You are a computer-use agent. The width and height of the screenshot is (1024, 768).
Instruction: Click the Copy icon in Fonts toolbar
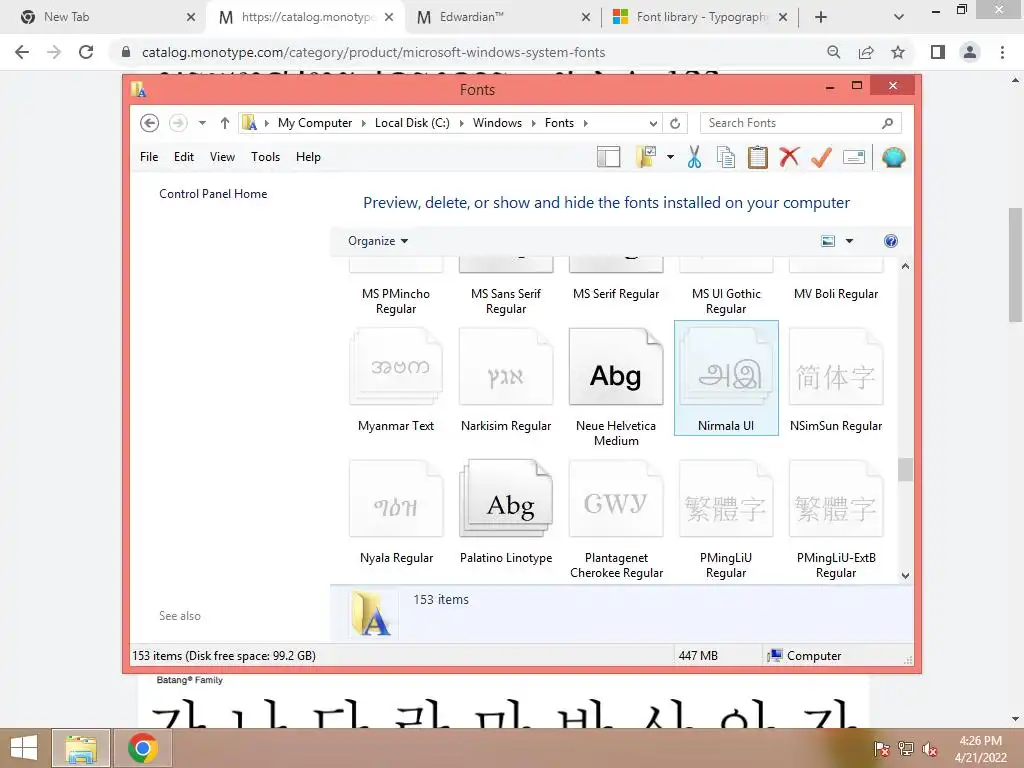[x=726, y=157]
